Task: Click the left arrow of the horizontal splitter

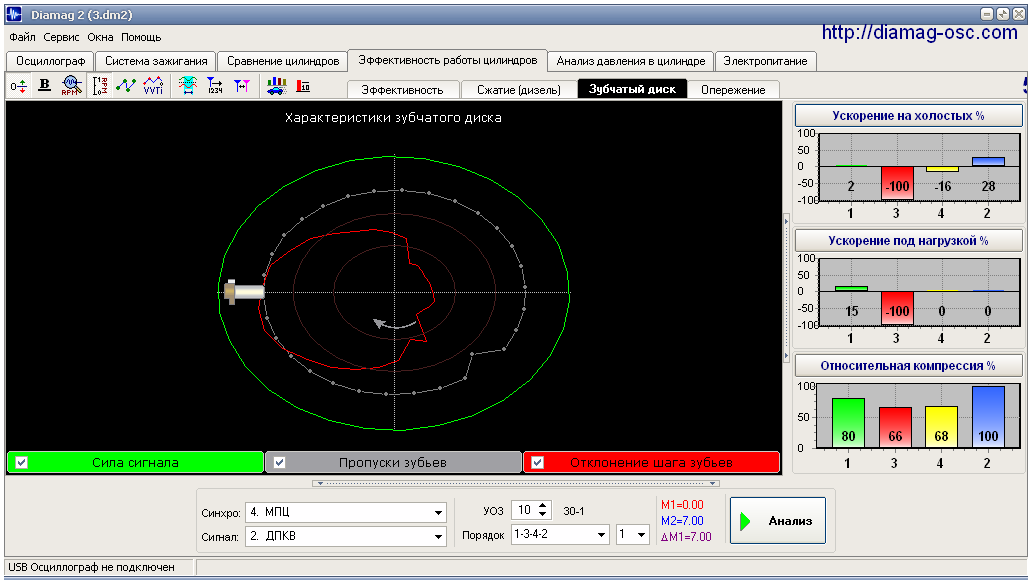Action: [x=321, y=483]
